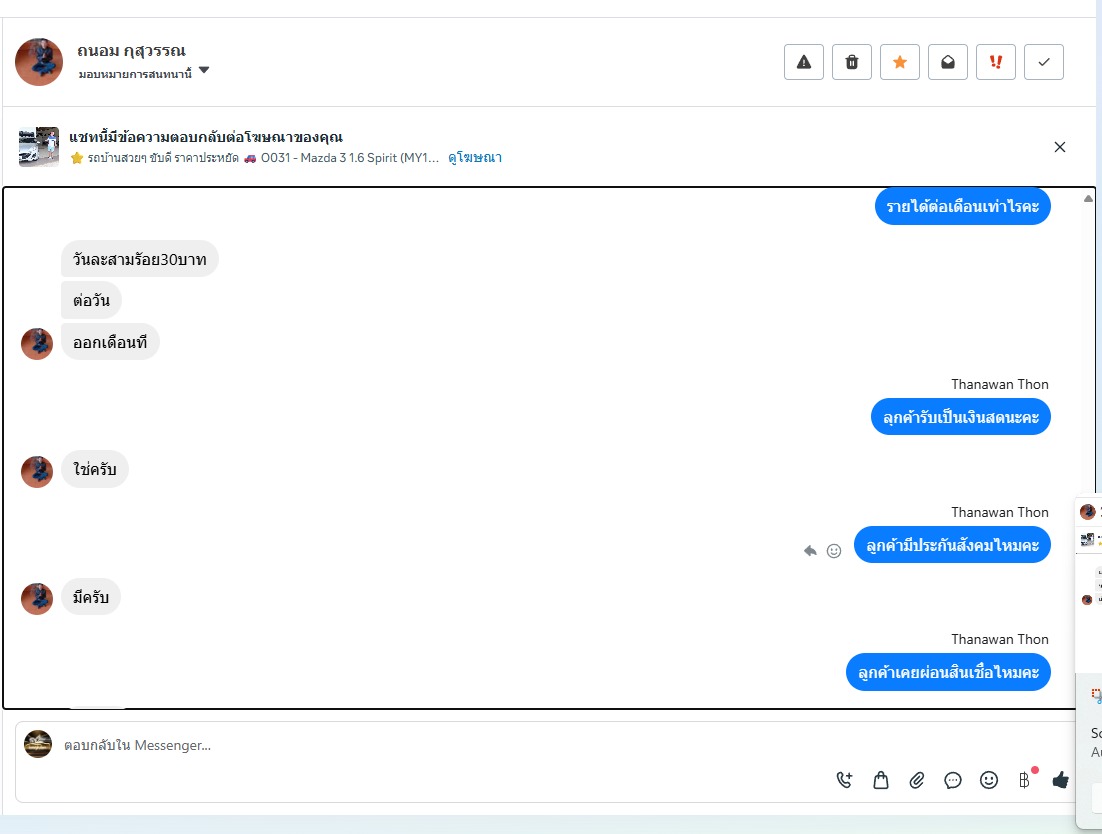Screen dimensions: 1102x834
Task: React to ลูกค้ามีประกันสังคมไหมคะ message with smiley
Action: click(834, 551)
